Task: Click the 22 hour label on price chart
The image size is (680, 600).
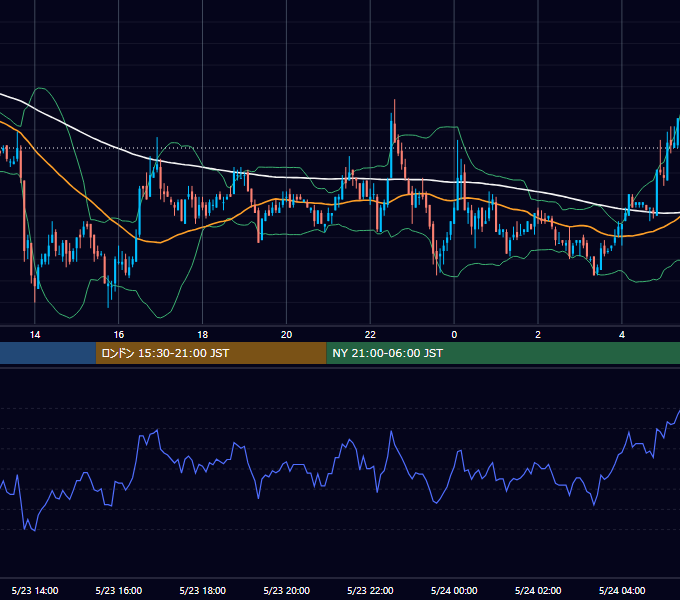Action: click(x=370, y=335)
